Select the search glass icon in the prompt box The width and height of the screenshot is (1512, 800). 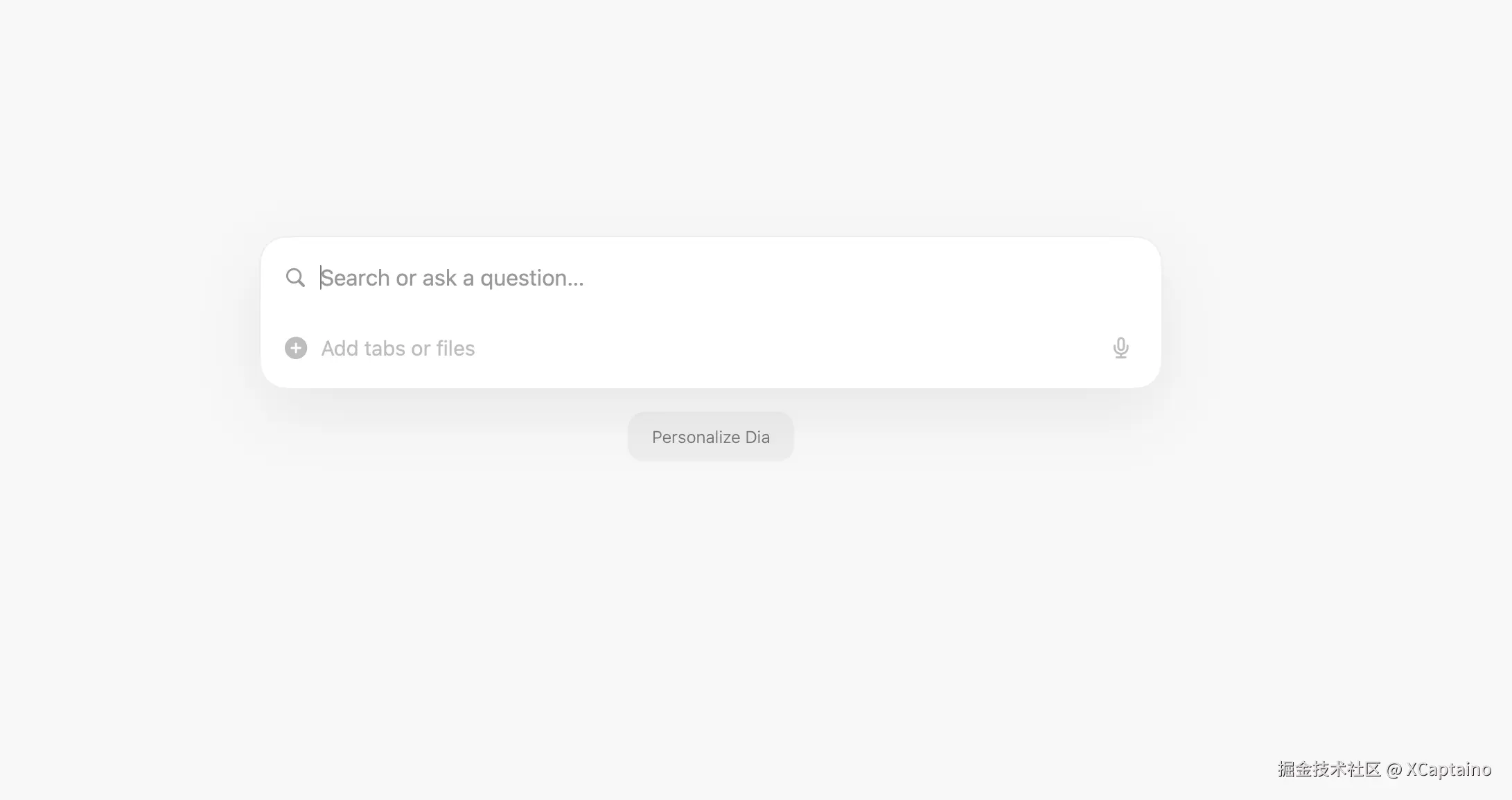[x=295, y=277]
